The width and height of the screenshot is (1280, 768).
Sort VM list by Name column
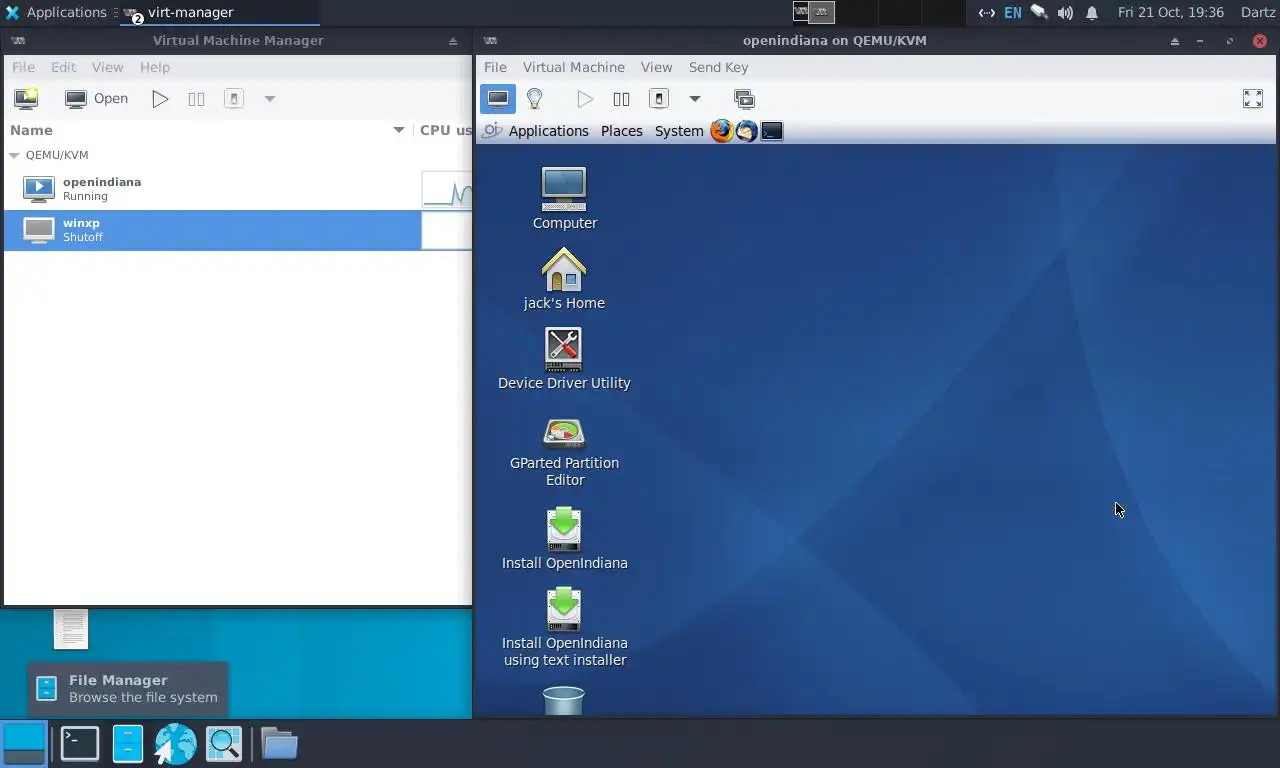point(206,130)
